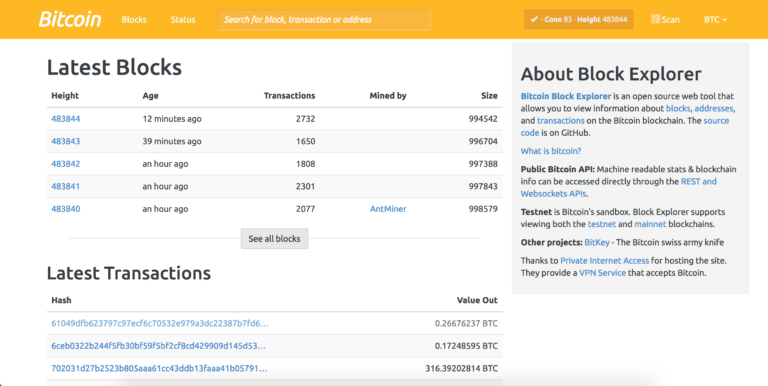Image resolution: width=768 pixels, height=386 pixels.
Task: Click the 994542 size cell
Action: [483, 119]
